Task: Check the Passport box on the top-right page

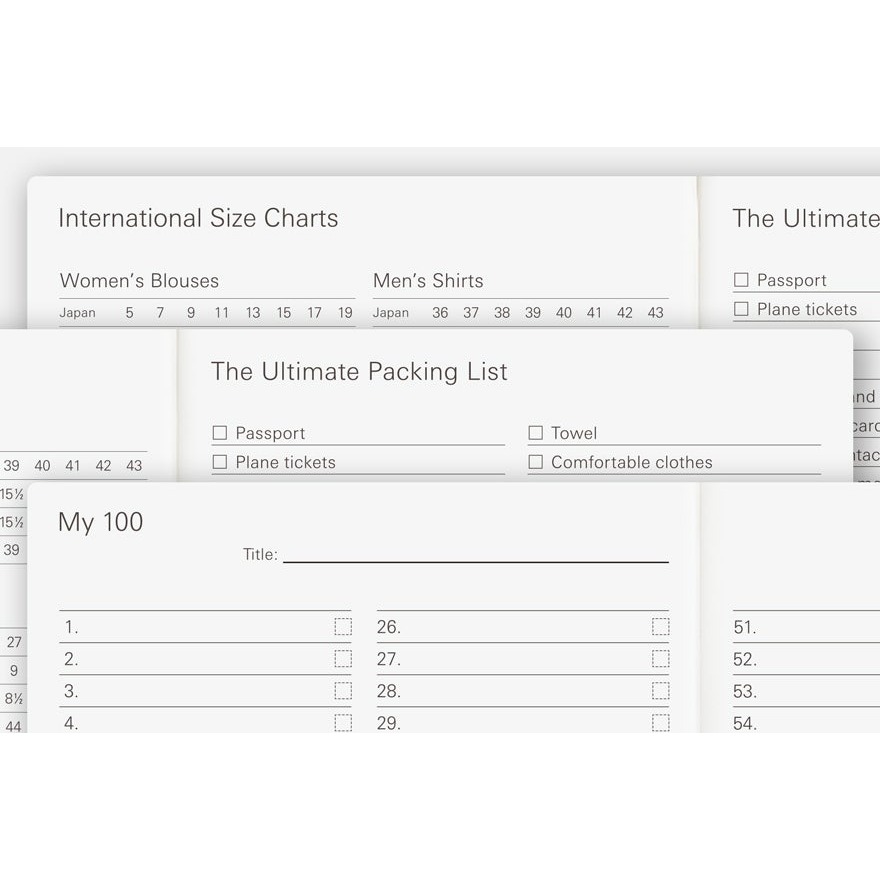Action: (x=741, y=279)
